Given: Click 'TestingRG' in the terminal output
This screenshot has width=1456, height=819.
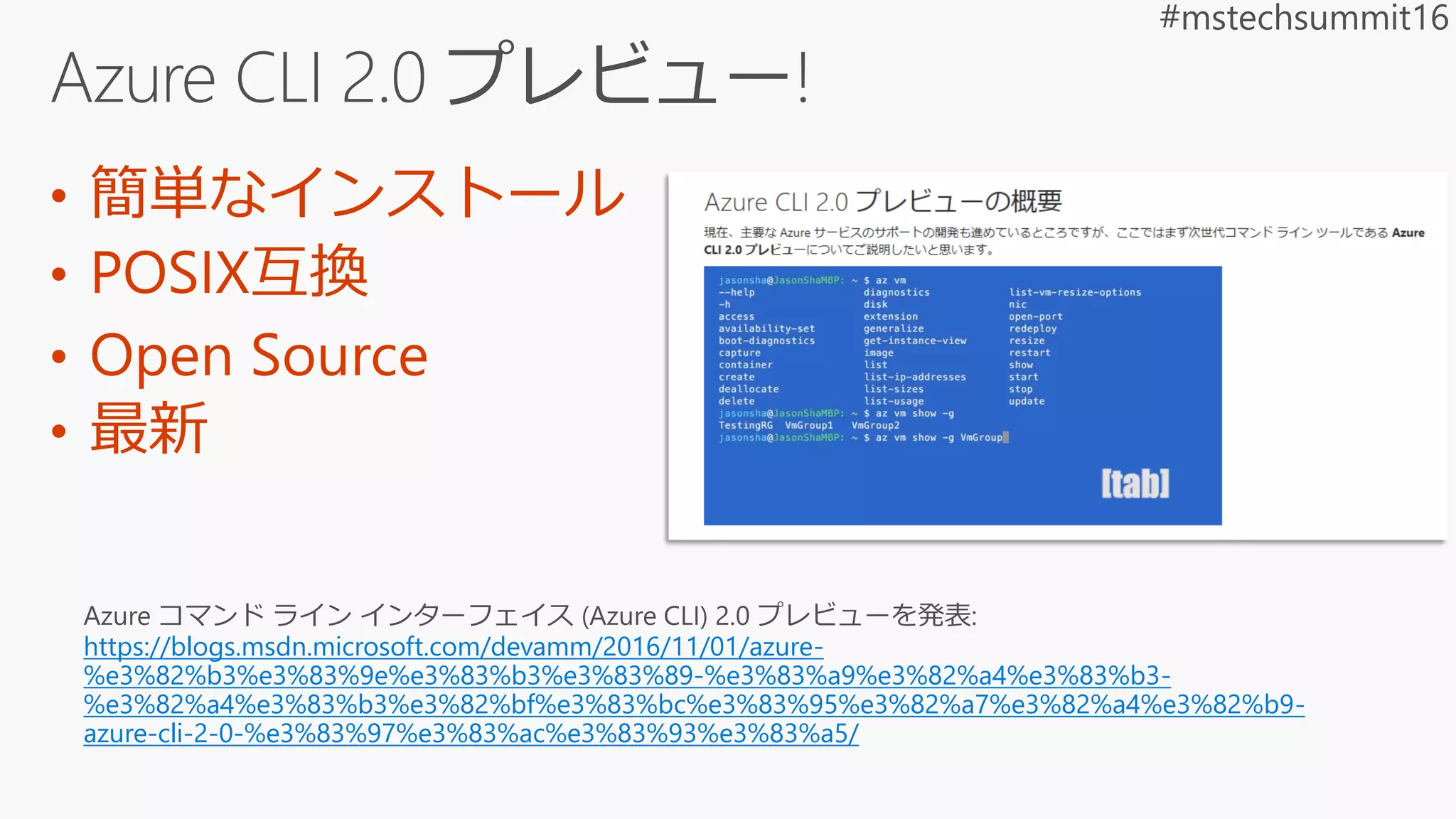Looking at the screenshot, I should (746, 425).
